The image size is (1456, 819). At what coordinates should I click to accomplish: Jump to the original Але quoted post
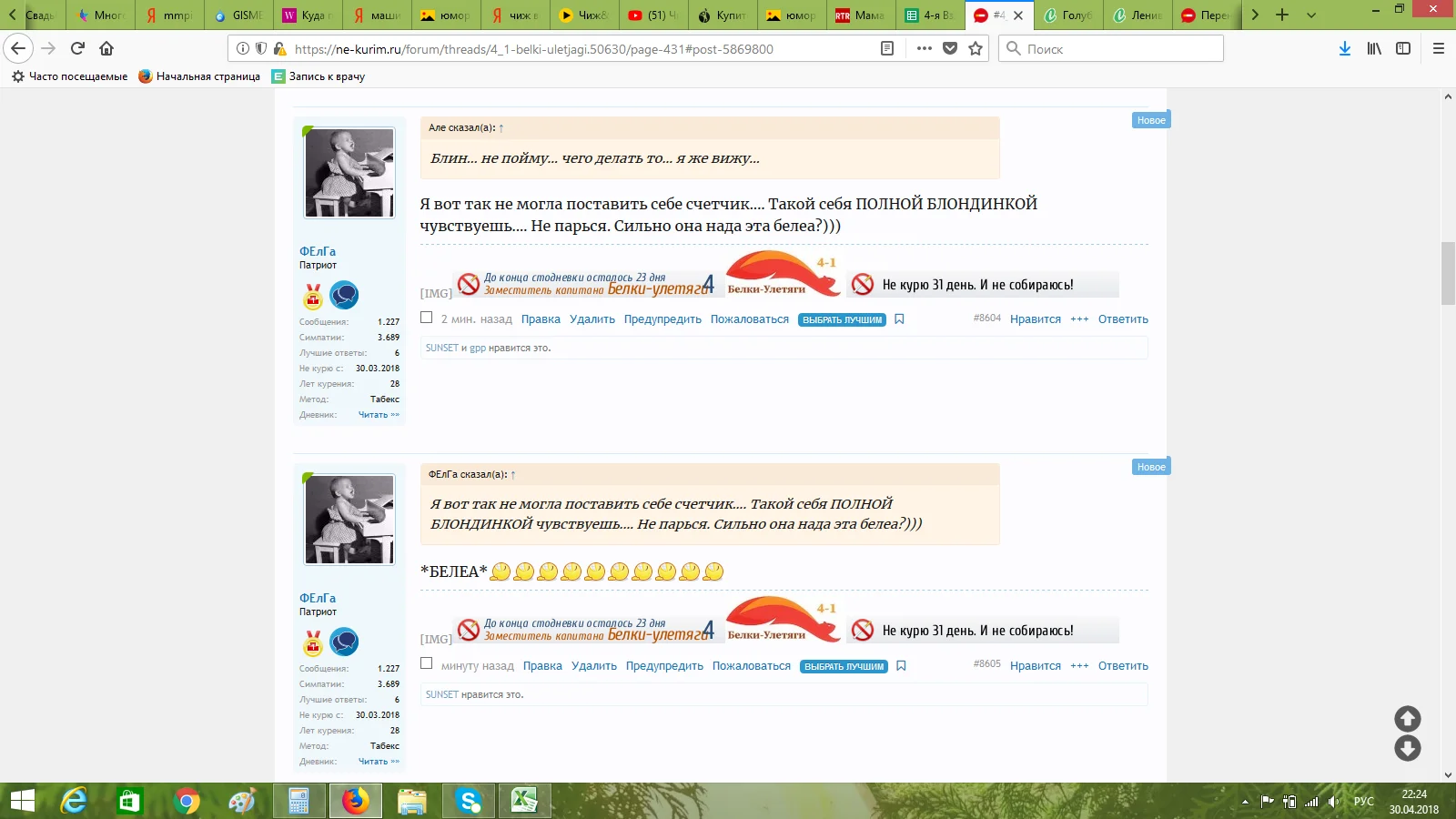(501, 128)
